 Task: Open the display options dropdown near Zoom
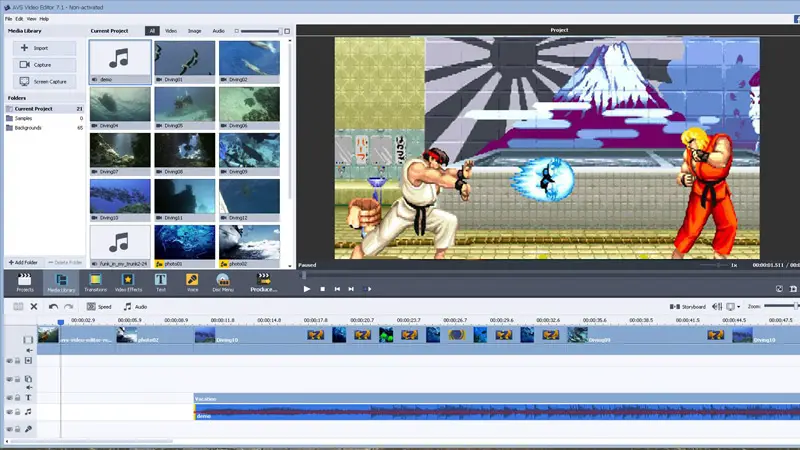pyautogui.click(x=733, y=307)
